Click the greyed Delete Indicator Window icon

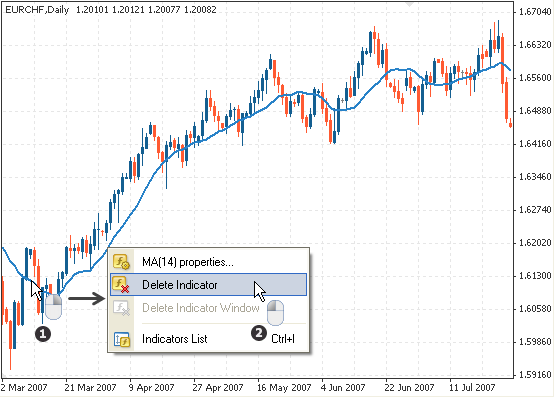(121, 308)
